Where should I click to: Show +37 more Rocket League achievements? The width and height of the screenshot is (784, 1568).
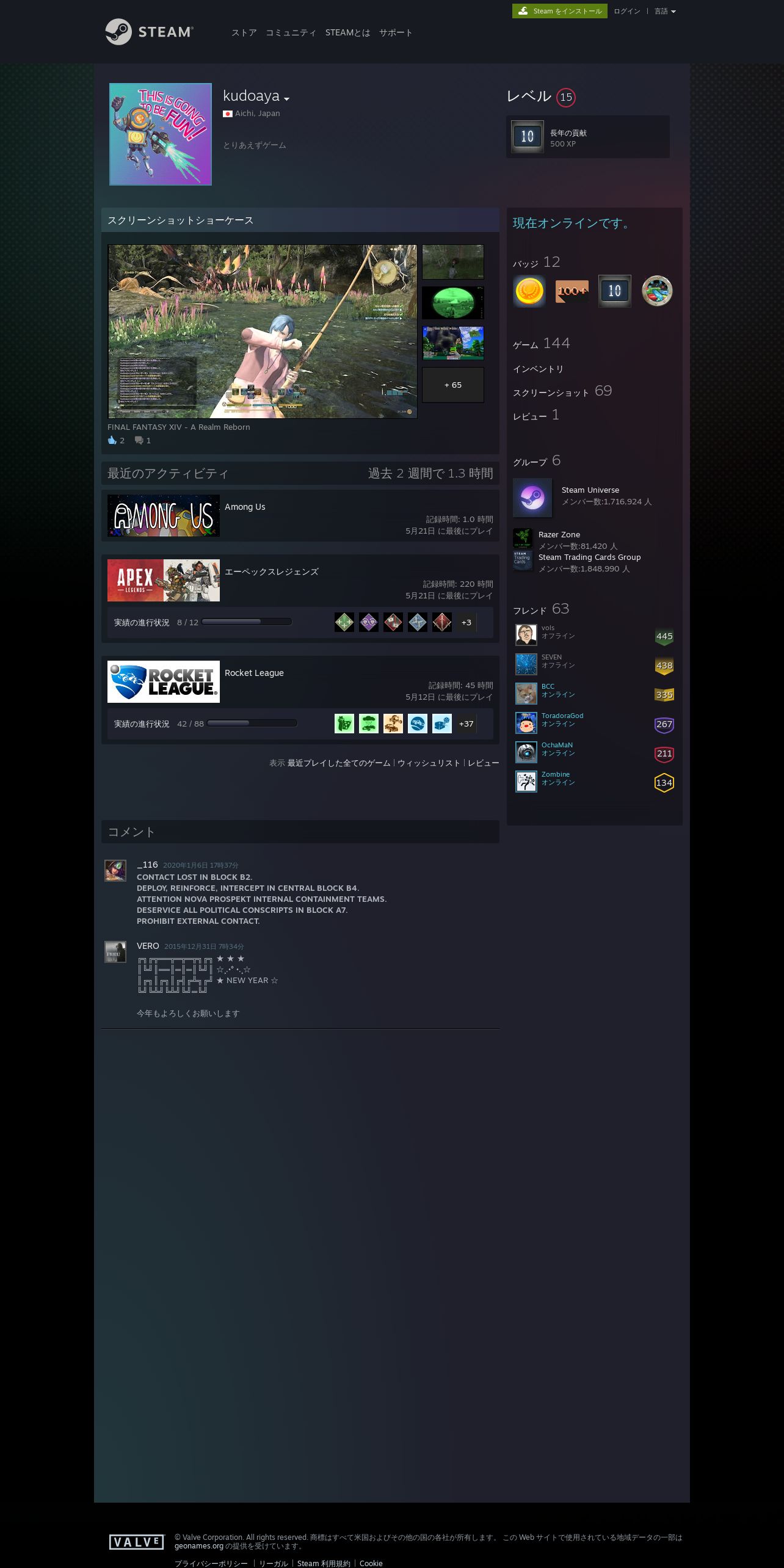click(466, 724)
